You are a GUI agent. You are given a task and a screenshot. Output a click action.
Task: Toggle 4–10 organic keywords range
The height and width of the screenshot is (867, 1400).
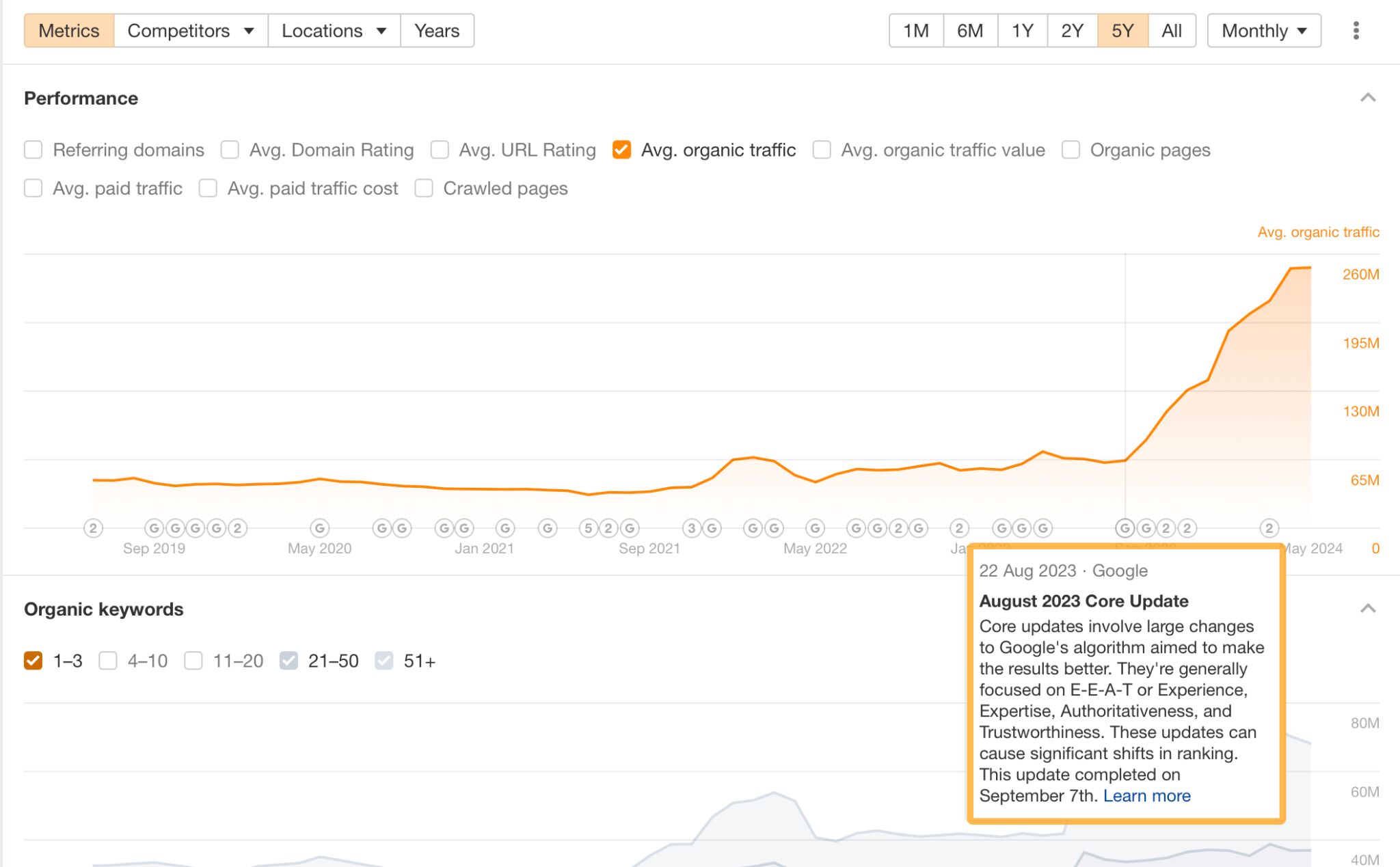click(108, 660)
